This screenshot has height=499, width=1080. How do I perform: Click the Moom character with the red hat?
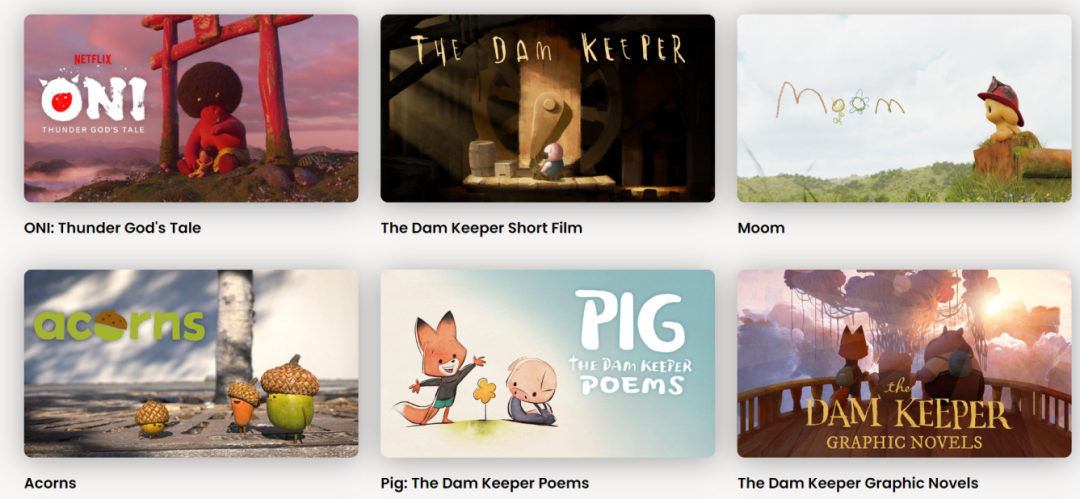1002,110
